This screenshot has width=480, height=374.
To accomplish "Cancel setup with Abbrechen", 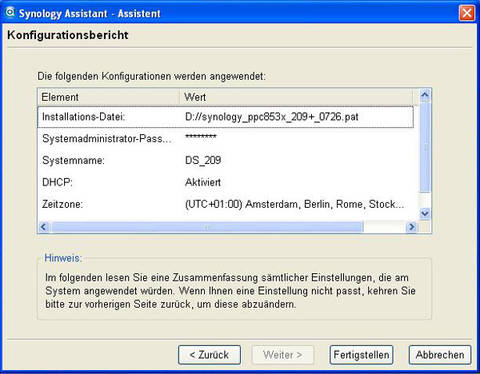I will click(440, 355).
